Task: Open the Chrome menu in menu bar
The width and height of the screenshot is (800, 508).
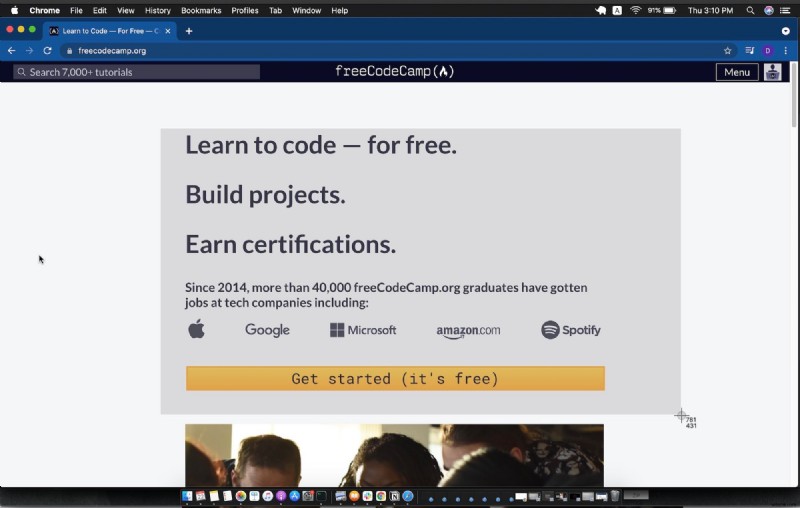Action: 44,10
